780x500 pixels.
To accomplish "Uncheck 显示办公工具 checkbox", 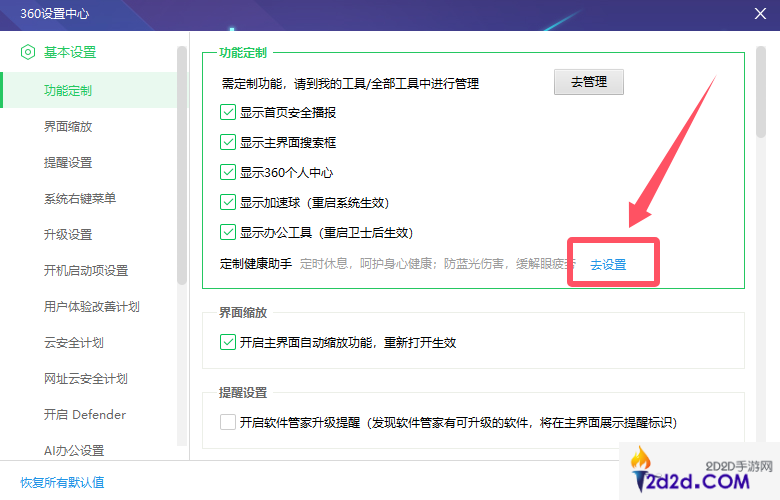I will coord(227,232).
